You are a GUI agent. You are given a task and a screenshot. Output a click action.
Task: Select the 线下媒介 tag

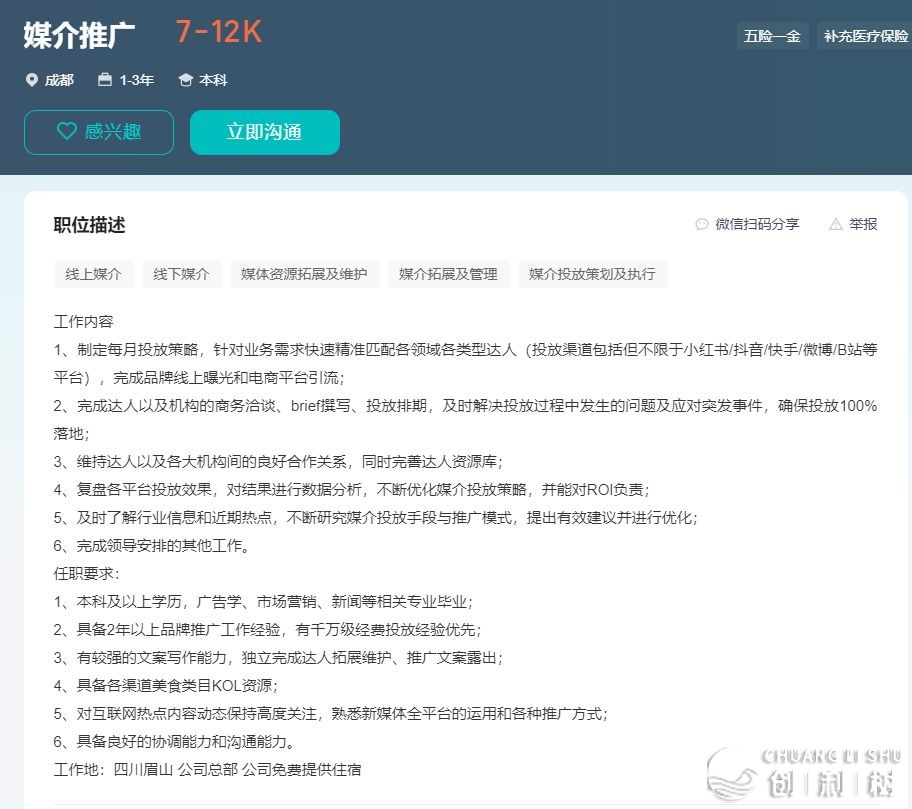[x=181, y=274]
